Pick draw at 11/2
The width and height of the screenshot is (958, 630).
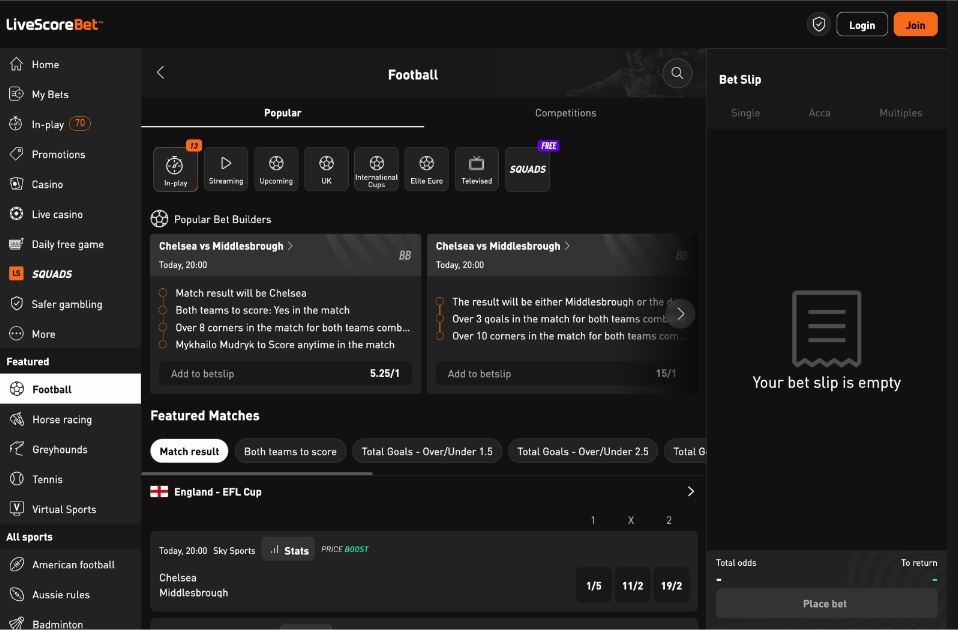[632, 585]
